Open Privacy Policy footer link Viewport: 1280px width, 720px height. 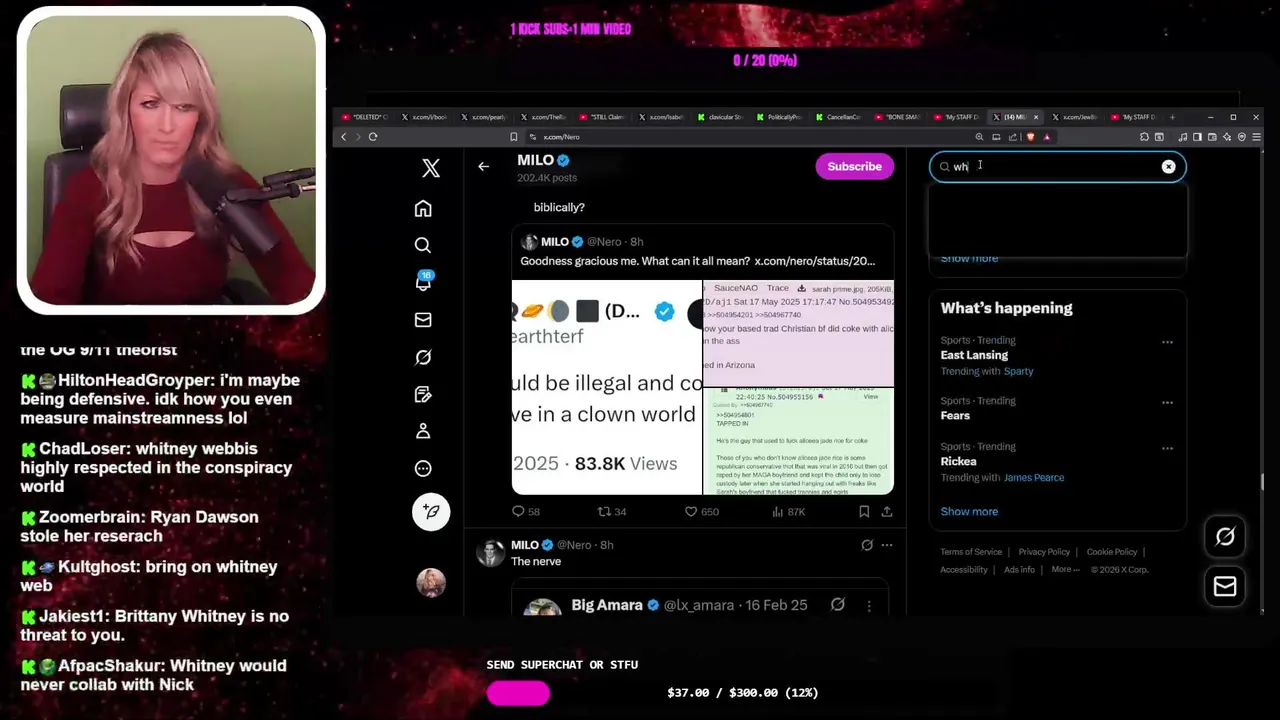(1044, 552)
